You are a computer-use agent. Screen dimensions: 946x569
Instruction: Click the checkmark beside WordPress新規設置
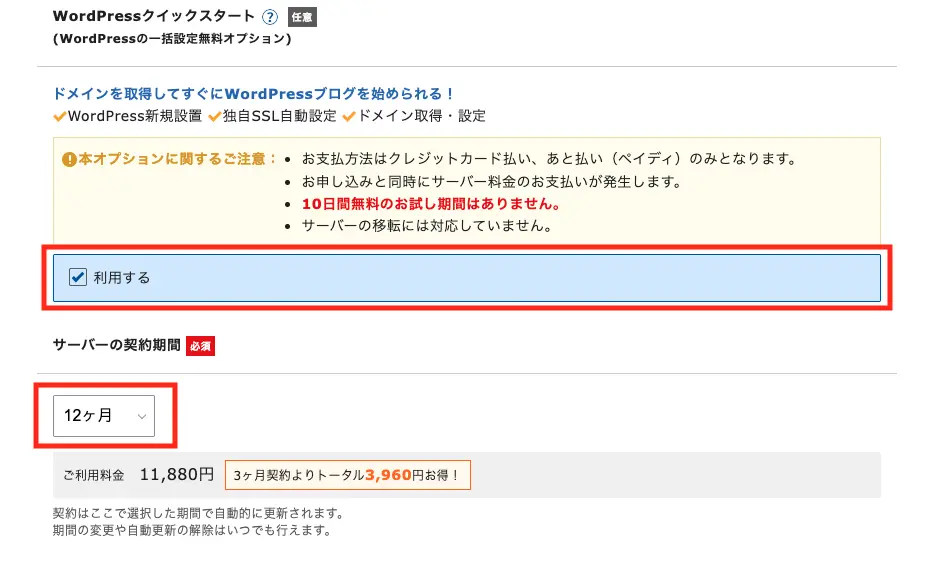(x=59, y=116)
